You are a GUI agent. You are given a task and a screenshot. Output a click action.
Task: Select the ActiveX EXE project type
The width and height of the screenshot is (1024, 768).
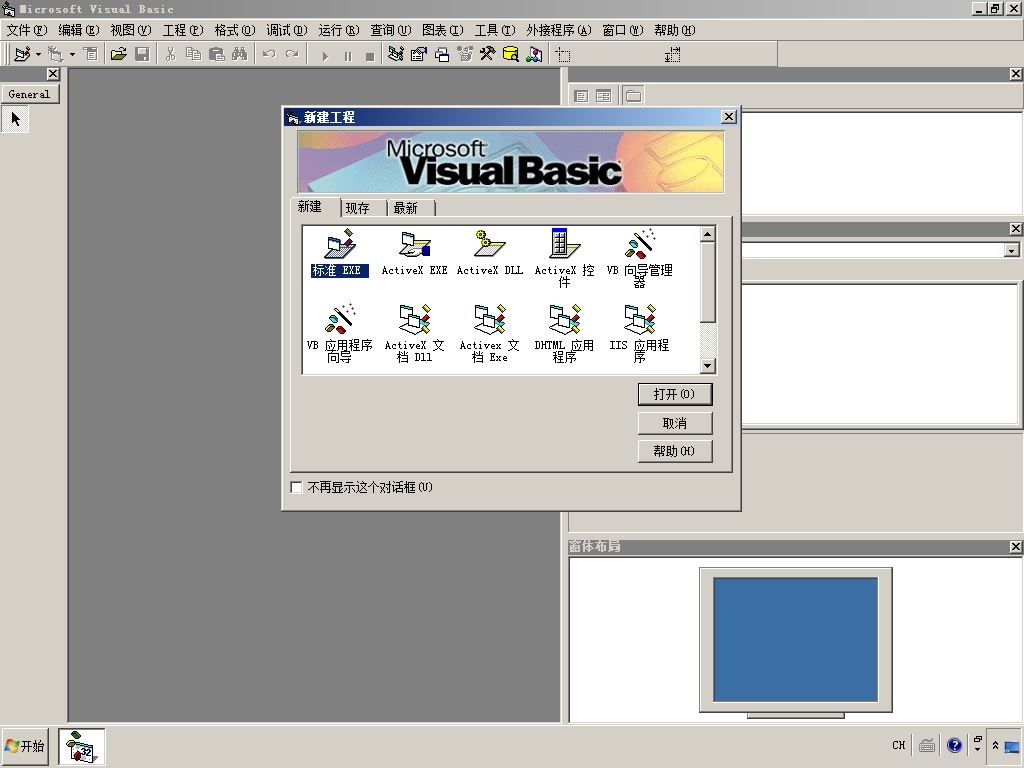[x=415, y=245]
